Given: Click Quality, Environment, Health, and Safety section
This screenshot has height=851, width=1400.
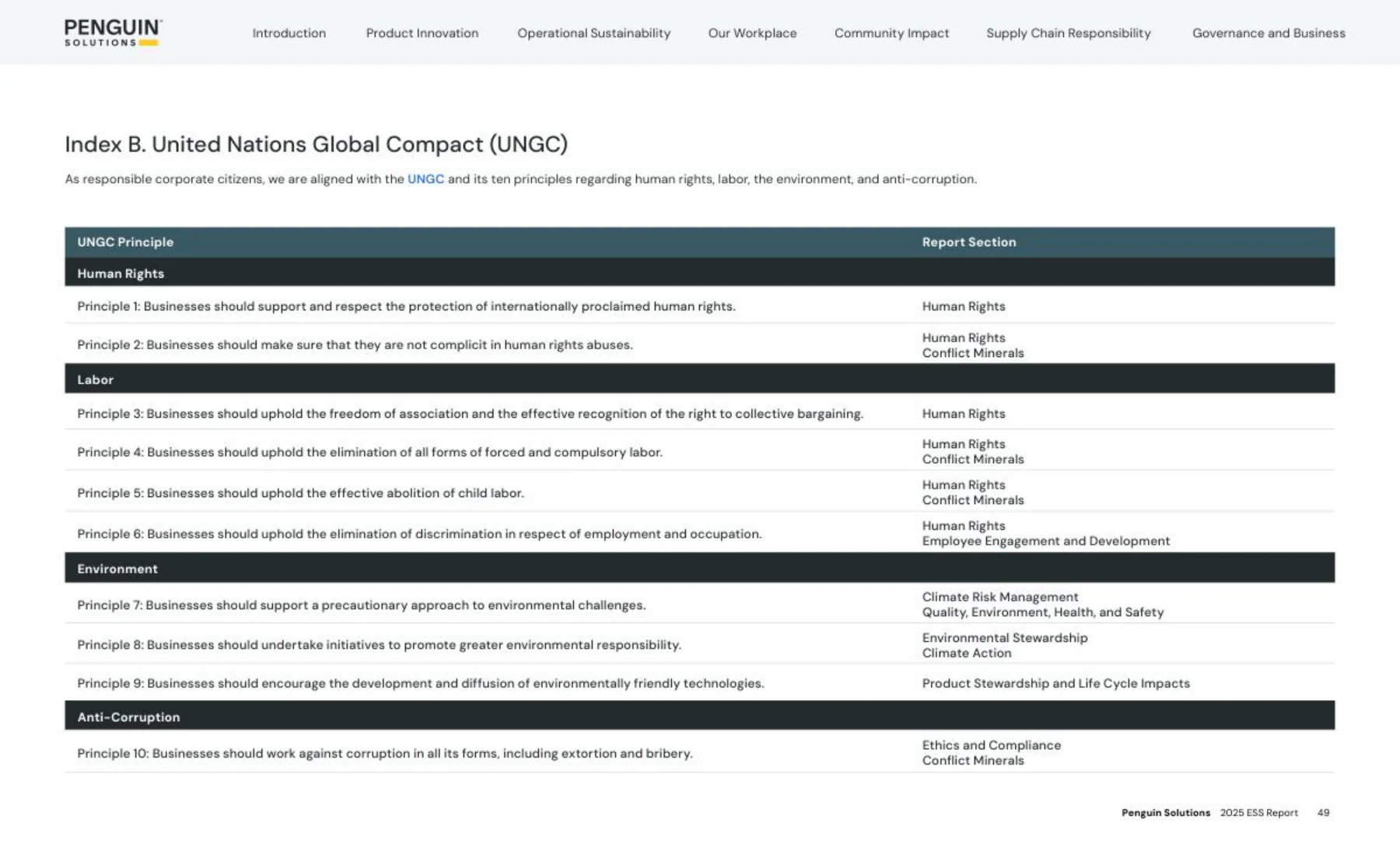Looking at the screenshot, I should (x=1043, y=612).
